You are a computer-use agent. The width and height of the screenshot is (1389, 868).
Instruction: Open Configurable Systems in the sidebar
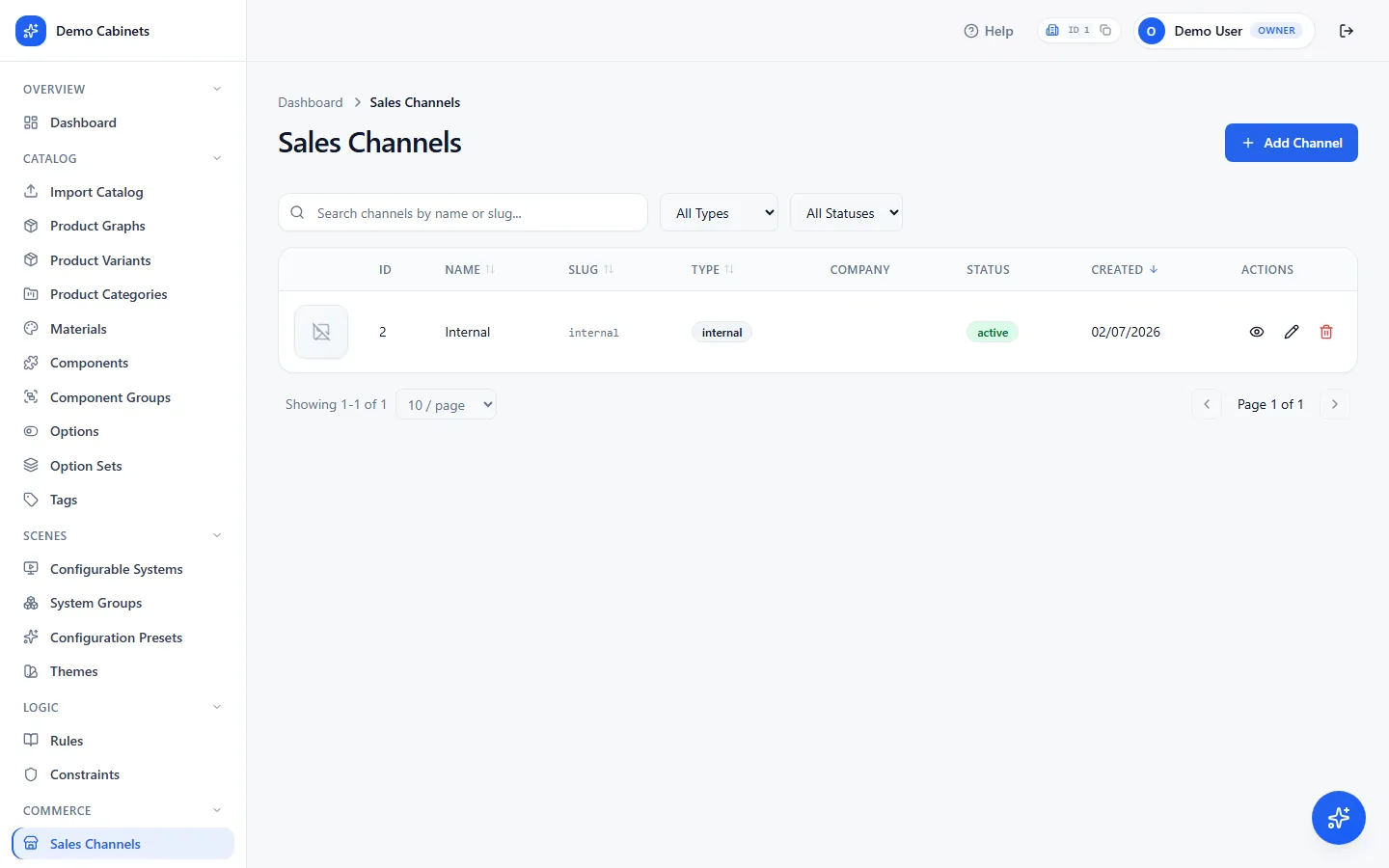[x=123, y=569]
